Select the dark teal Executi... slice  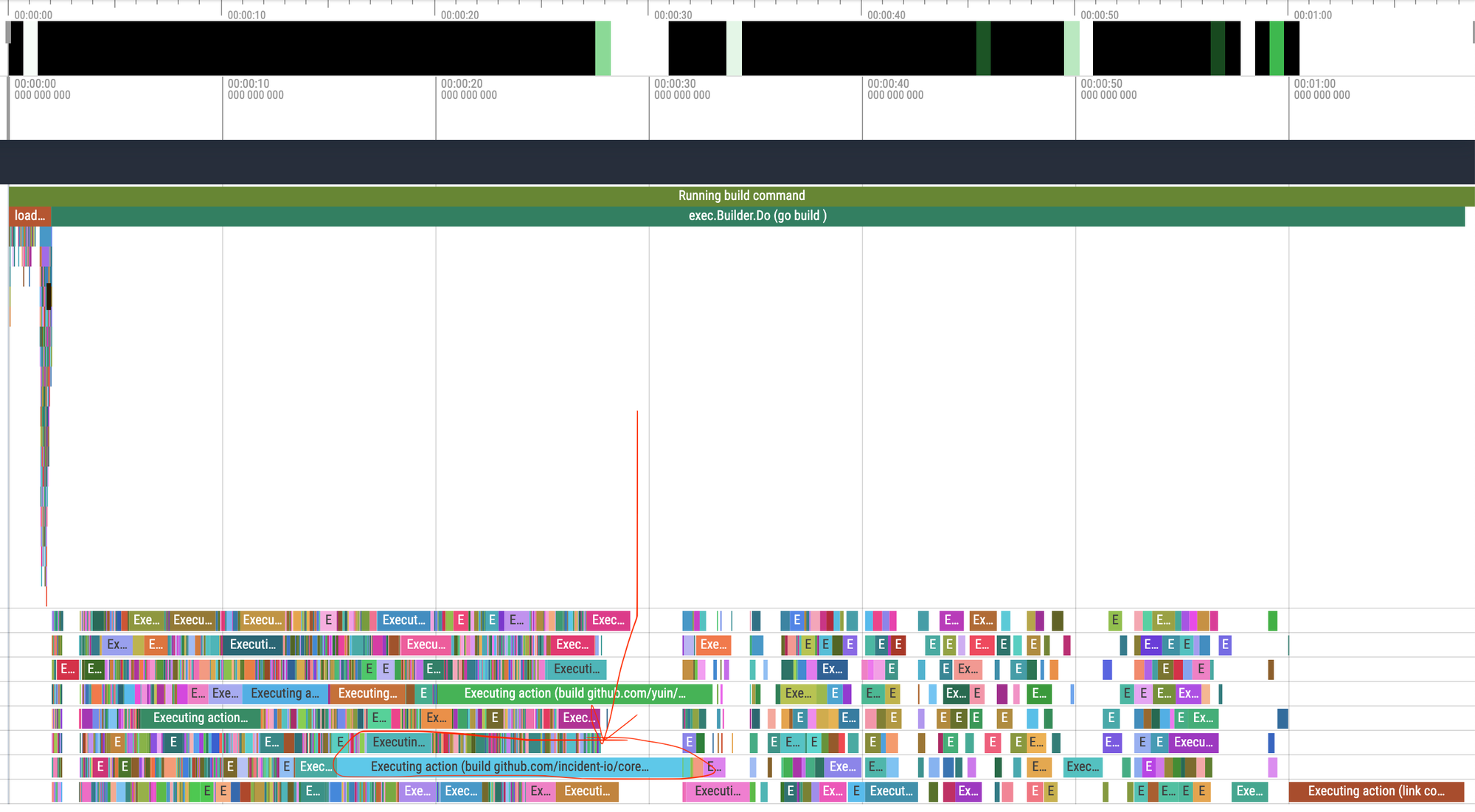pos(252,645)
